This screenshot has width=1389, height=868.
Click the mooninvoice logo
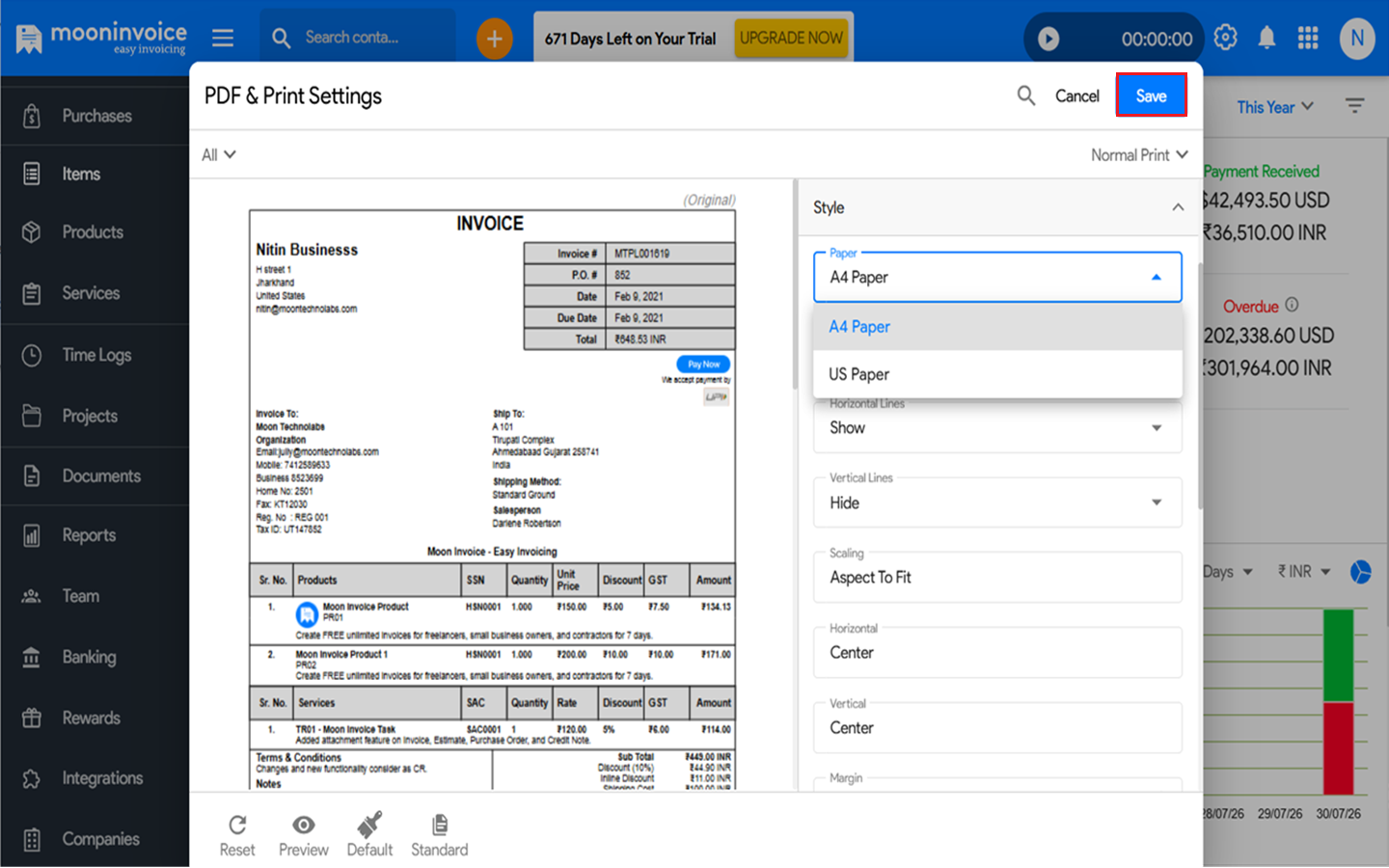tap(100, 39)
